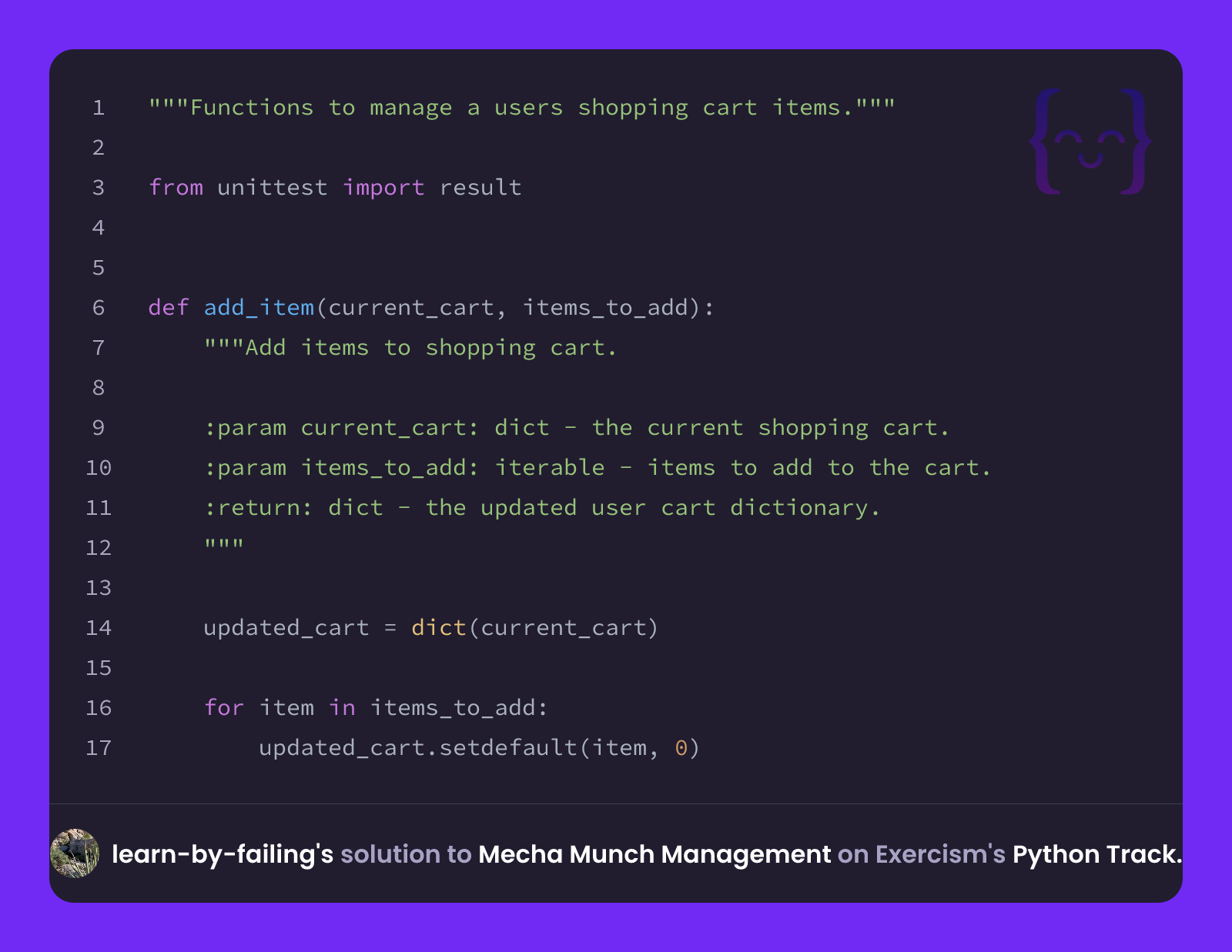Click the username "learn-by-failing's"

(223, 854)
